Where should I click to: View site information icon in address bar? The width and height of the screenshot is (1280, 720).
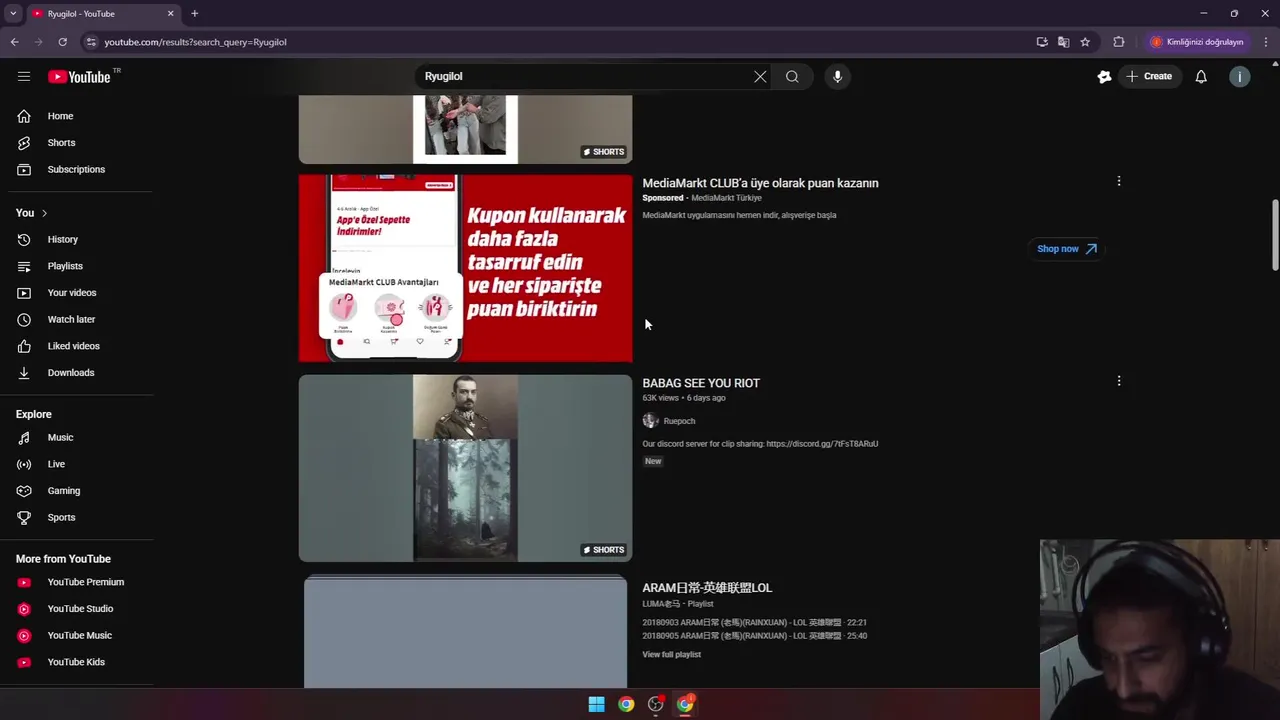click(x=91, y=42)
